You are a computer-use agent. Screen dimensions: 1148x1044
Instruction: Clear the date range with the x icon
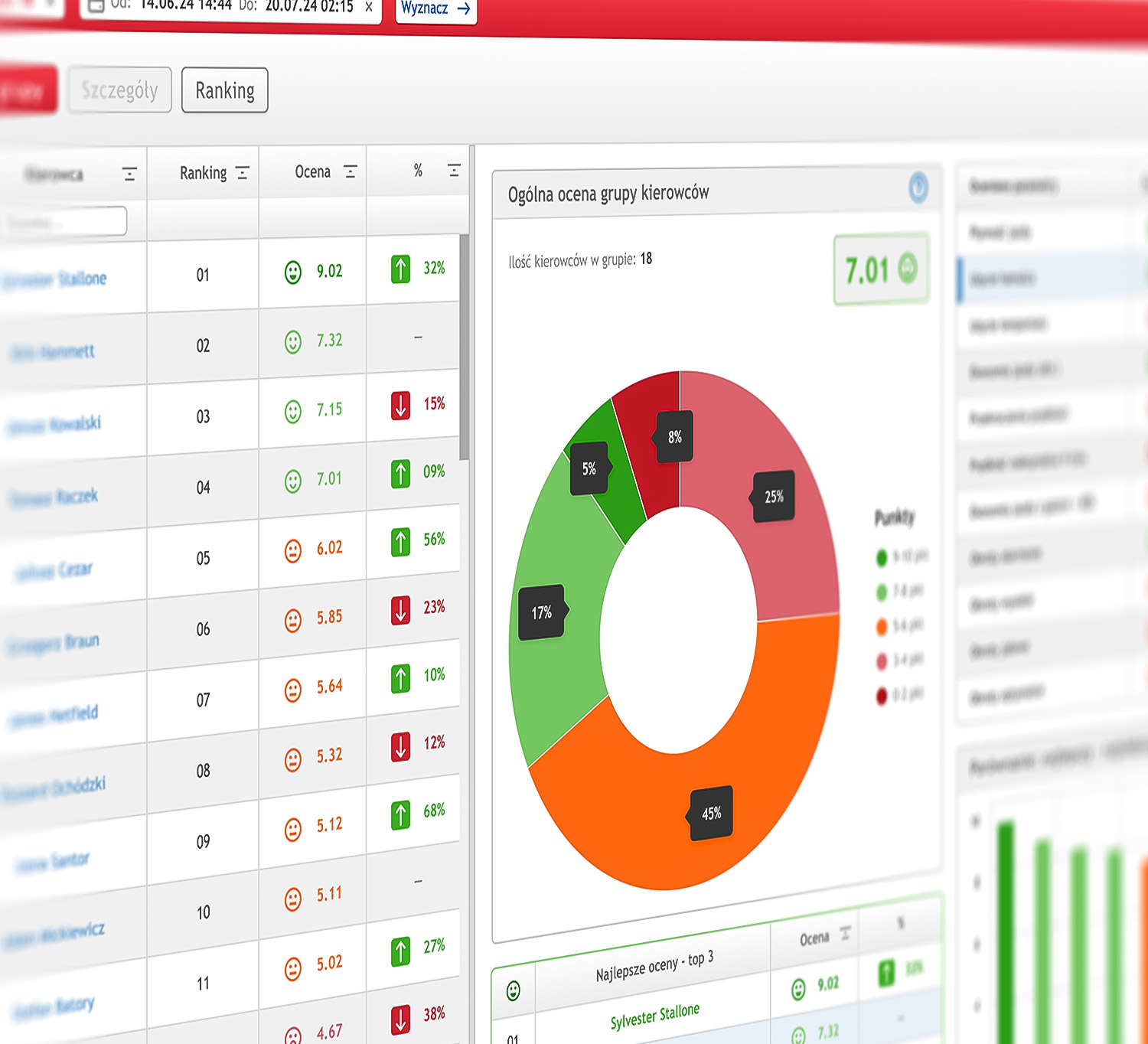coord(368,7)
